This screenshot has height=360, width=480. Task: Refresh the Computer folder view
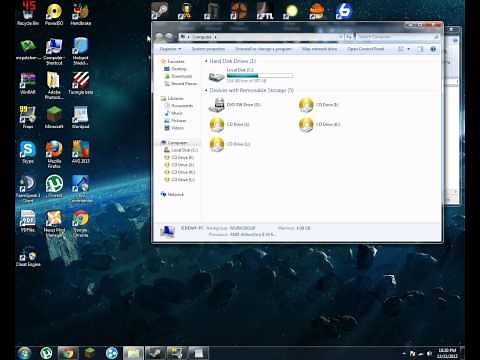pyautogui.click(x=349, y=37)
